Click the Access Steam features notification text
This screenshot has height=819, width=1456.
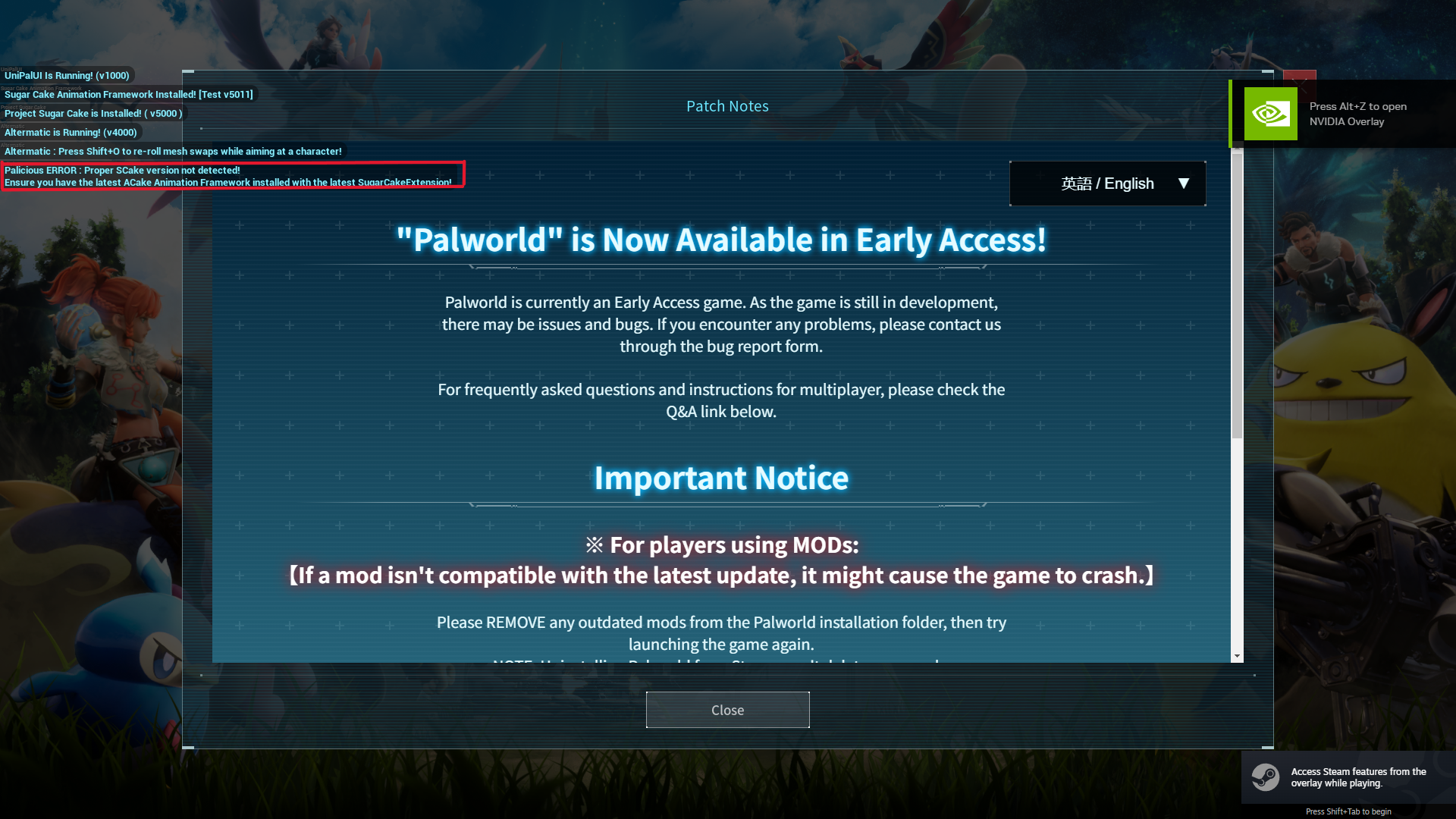[x=1358, y=777]
